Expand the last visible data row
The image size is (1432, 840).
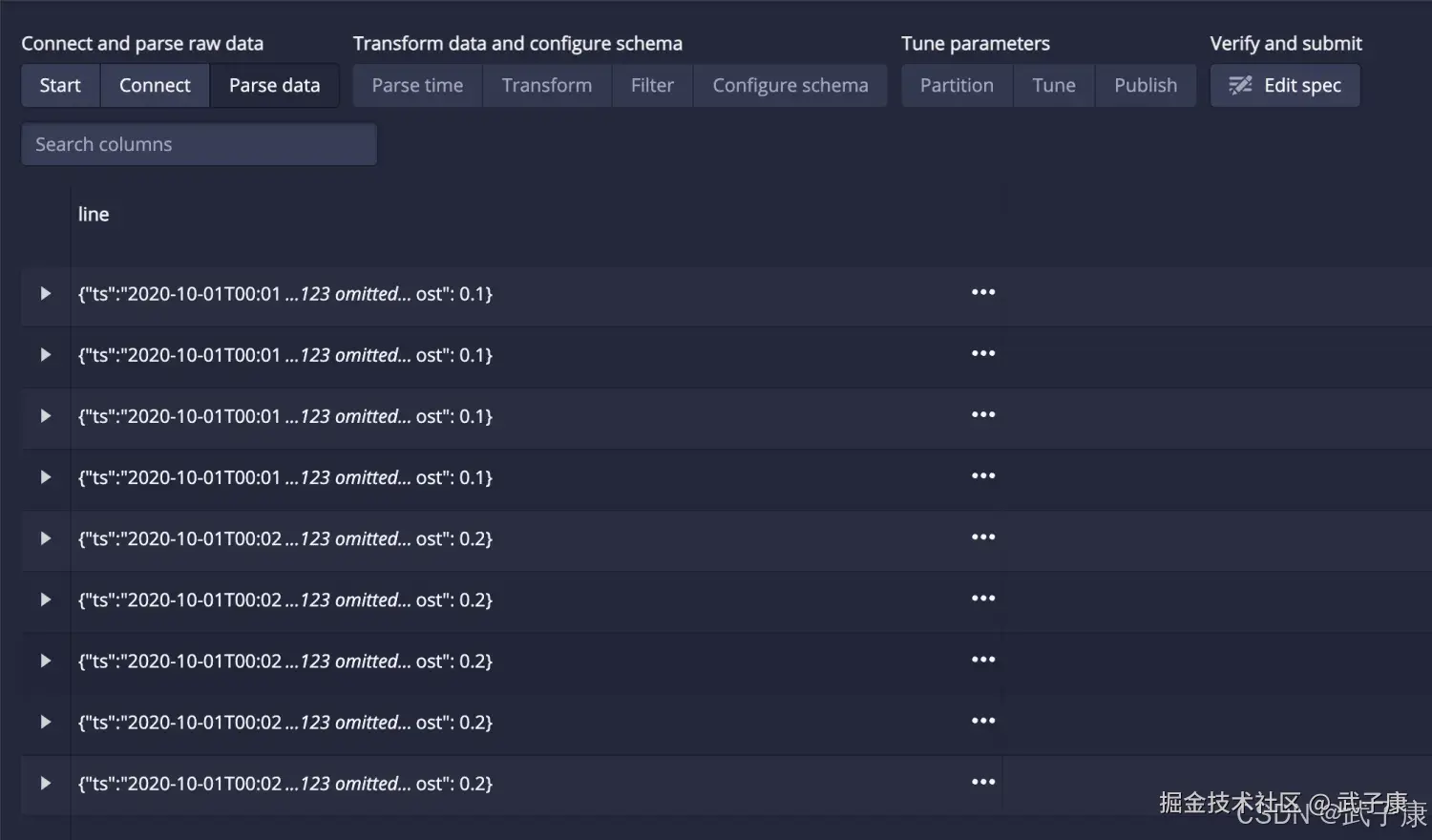(45, 783)
